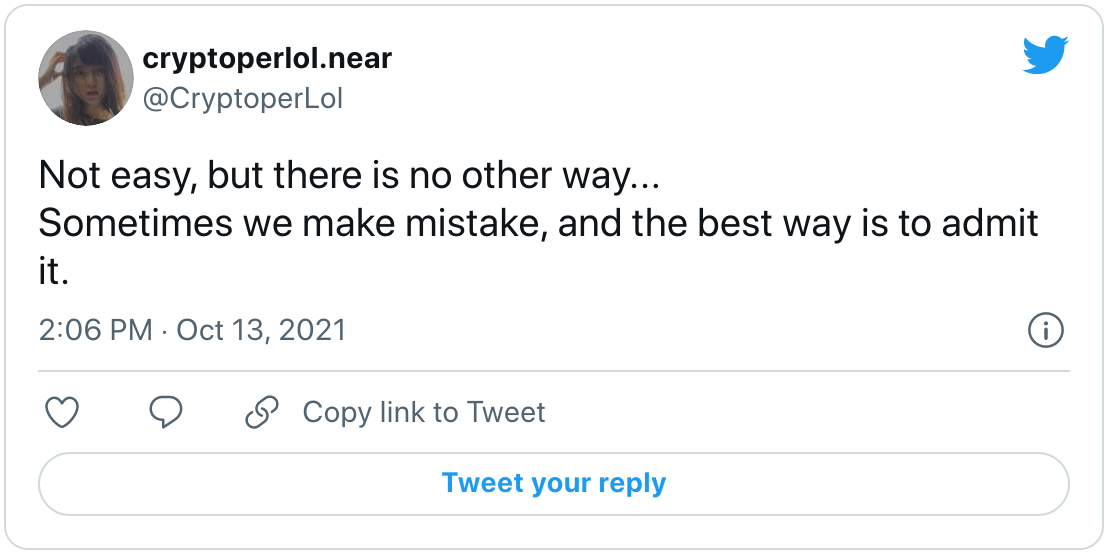The width and height of the screenshot is (1108, 554).
Task: Open Twitter via the blue bird logo
Action: click(1046, 56)
